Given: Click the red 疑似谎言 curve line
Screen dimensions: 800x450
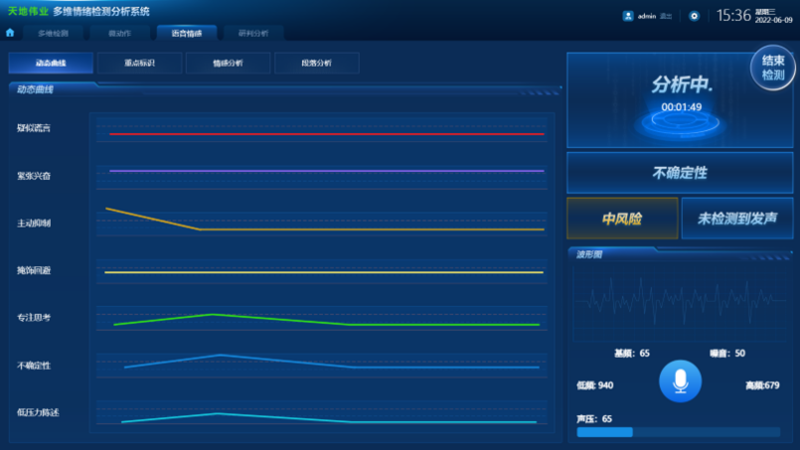Looking at the screenshot, I should coord(327,134).
